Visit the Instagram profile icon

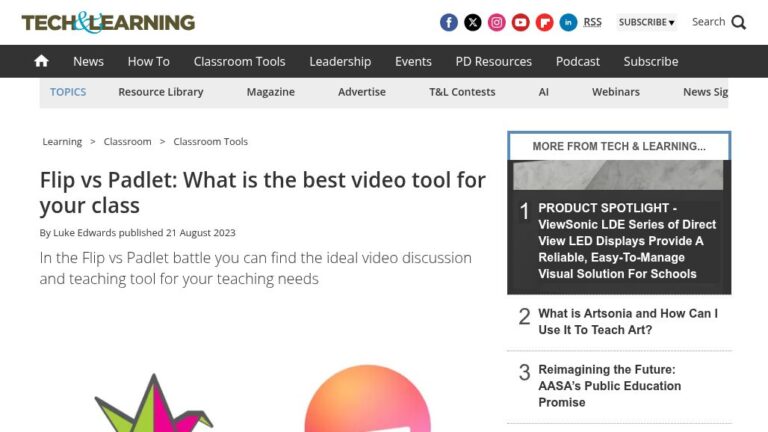tap(497, 23)
